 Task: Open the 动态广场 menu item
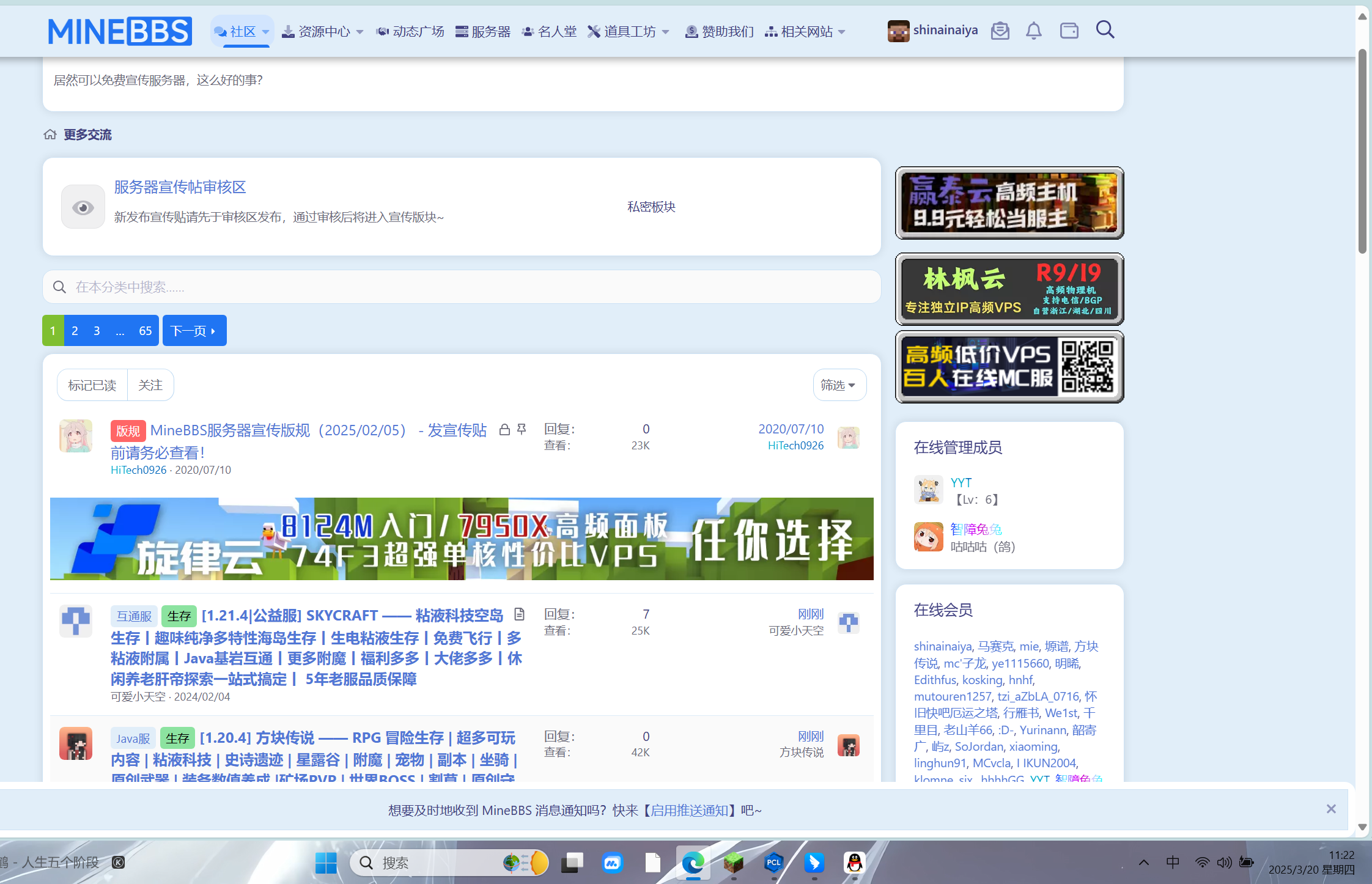coord(411,32)
